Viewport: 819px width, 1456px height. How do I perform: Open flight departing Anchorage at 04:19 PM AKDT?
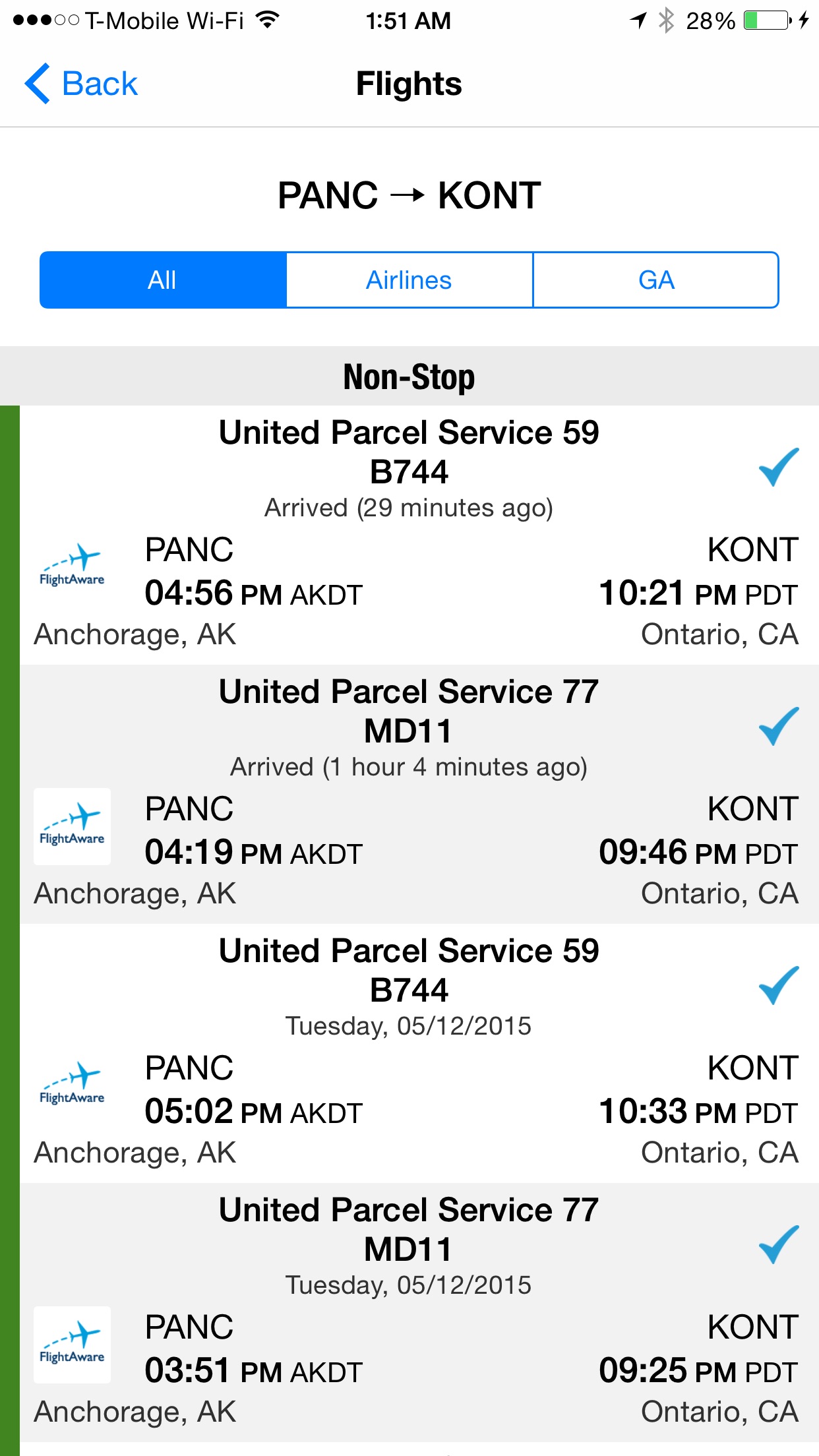coord(419,794)
